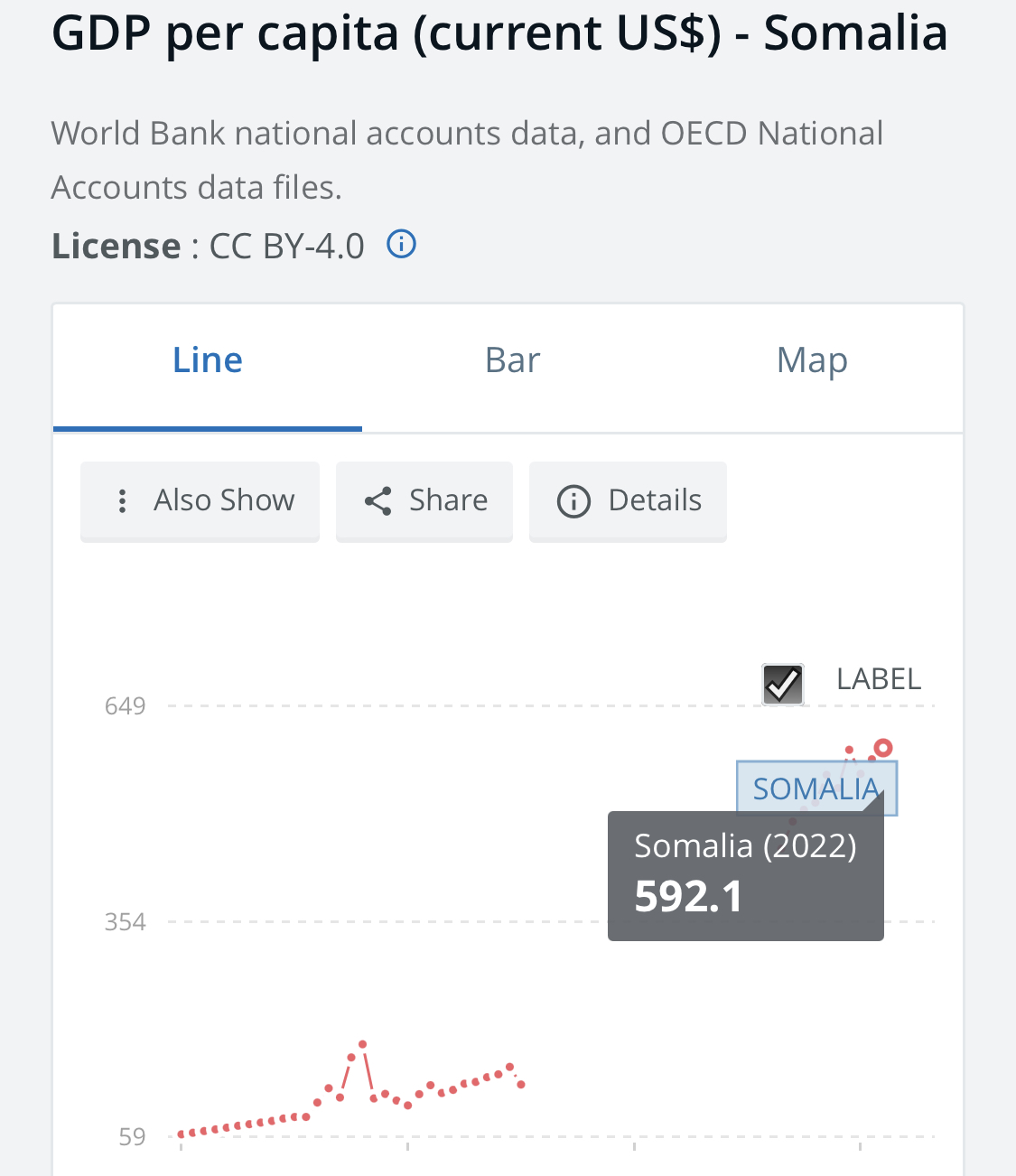Open the Also Show three-dot menu
The height and width of the screenshot is (1176, 1016).
[123, 500]
